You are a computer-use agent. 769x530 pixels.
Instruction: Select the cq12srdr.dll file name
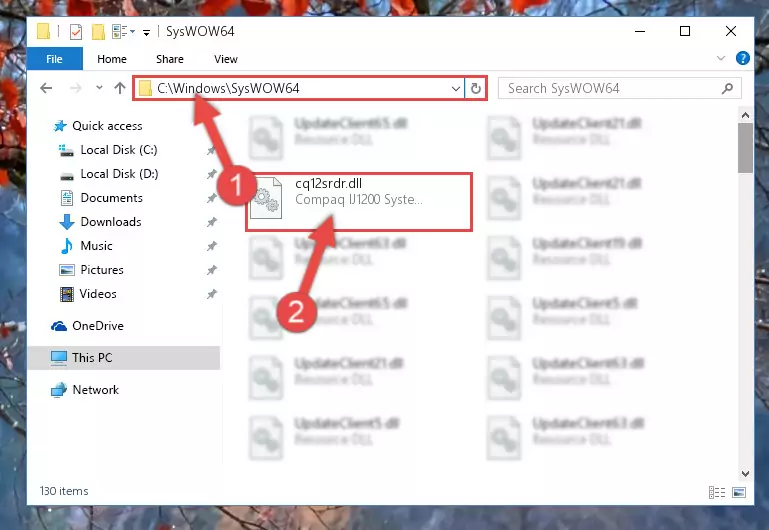[x=329, y=184]
